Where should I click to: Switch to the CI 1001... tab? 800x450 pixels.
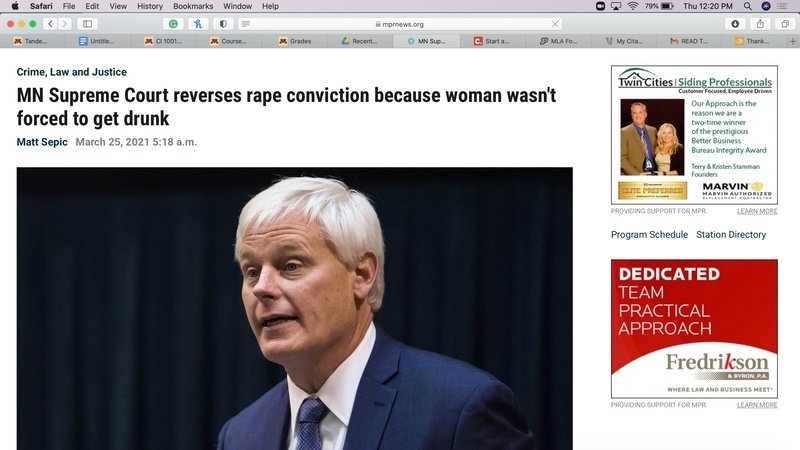pos(164,41)
